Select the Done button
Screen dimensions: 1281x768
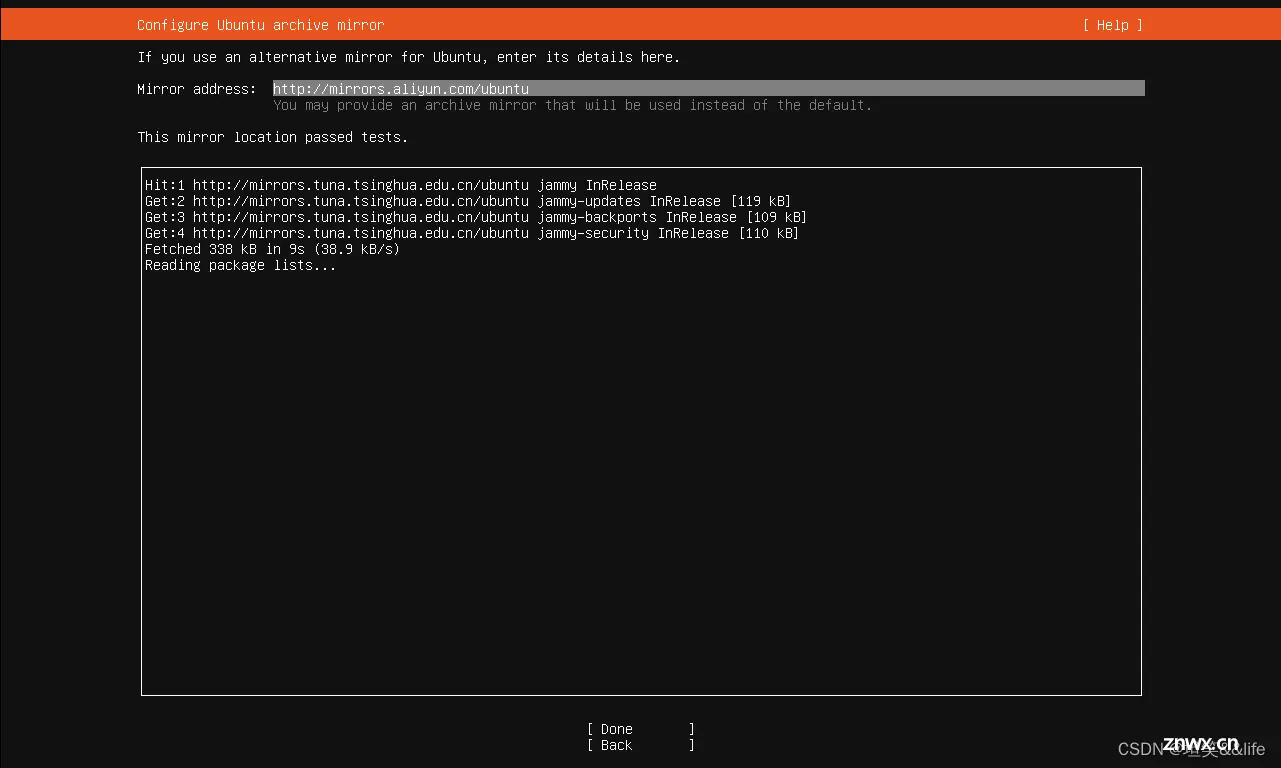click(x=641, y=729)
